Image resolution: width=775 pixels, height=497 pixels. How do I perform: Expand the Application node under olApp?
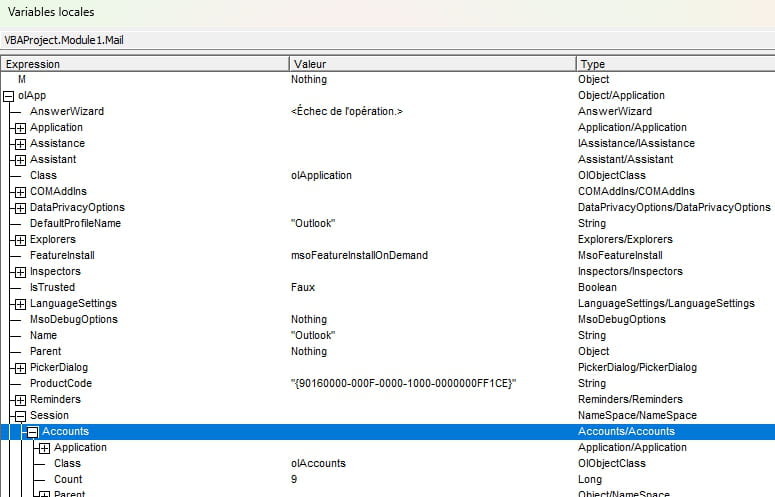point(20,128)
